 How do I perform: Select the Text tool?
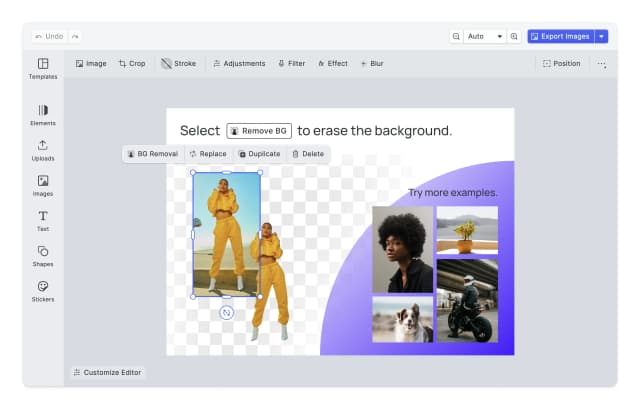tap(43, 220)
